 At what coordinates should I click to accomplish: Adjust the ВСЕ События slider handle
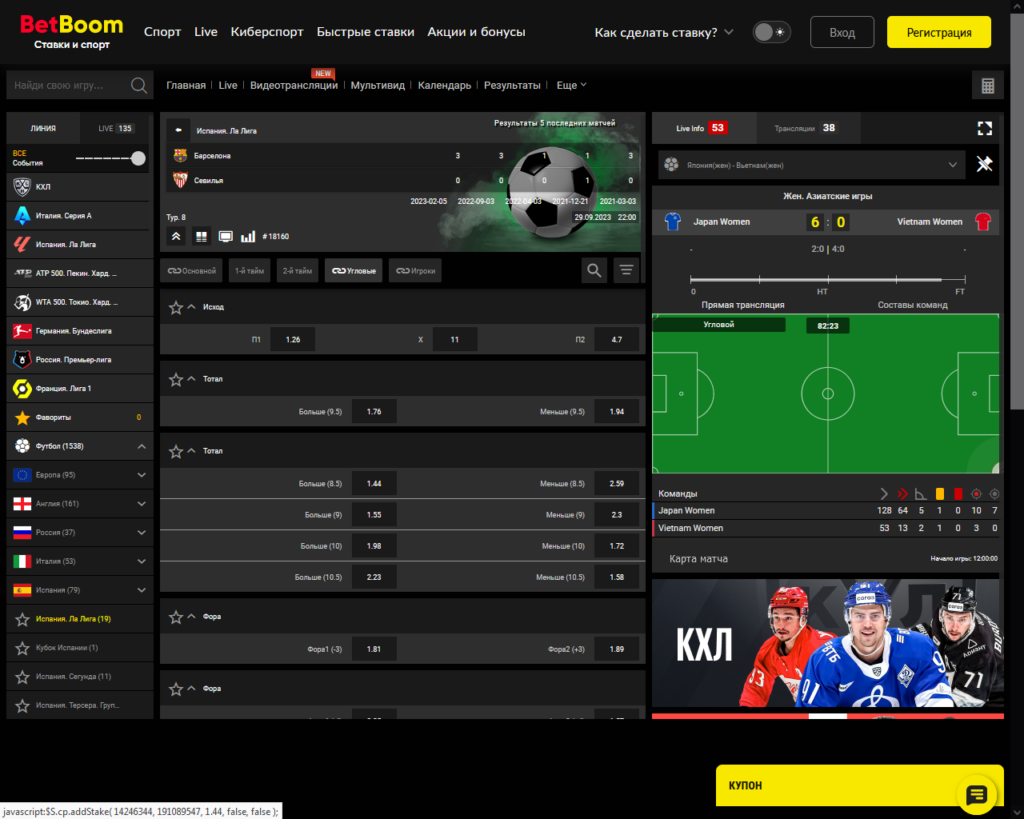coord(138,158)
